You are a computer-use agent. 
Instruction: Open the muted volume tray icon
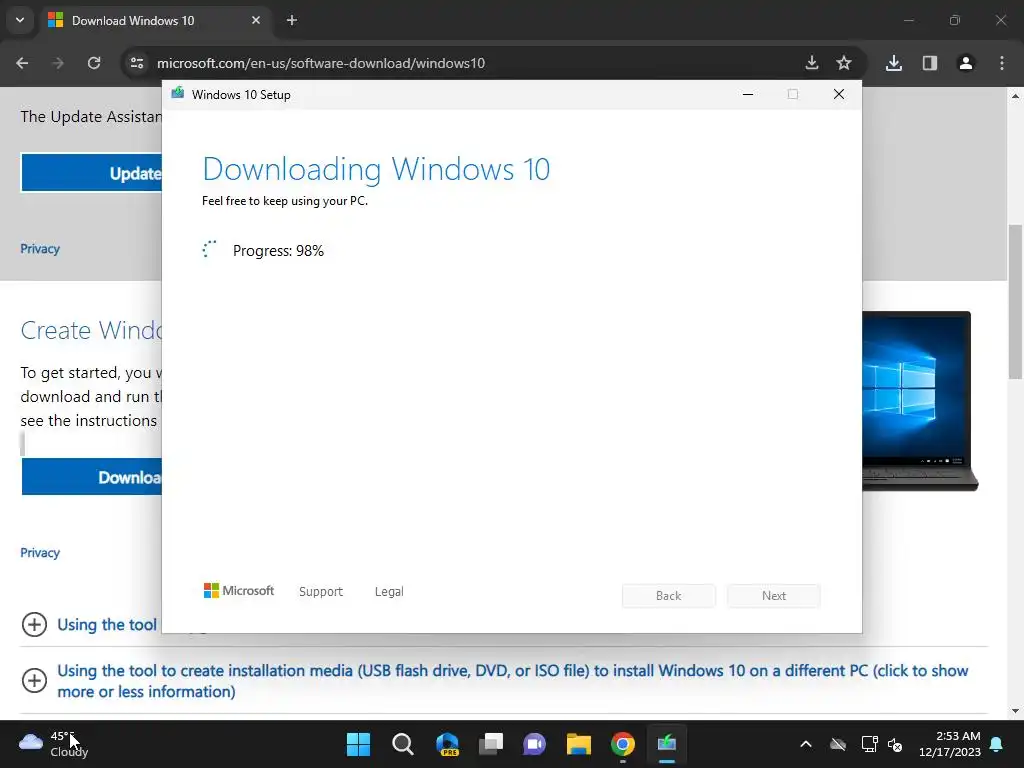[x=895, y=744]
